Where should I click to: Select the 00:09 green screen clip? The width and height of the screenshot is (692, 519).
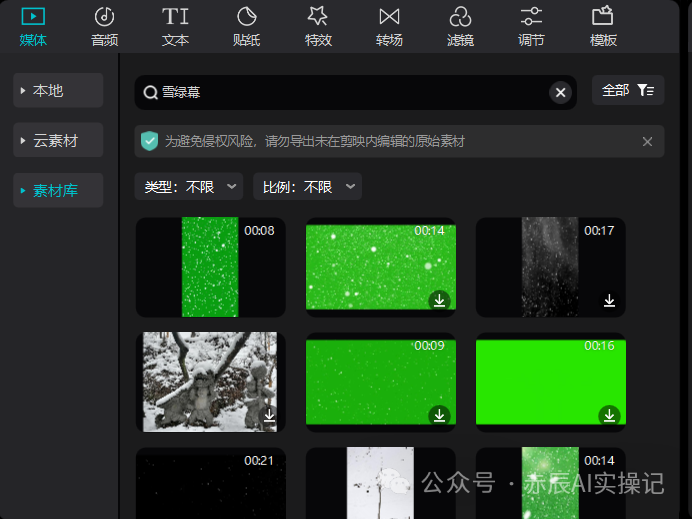380,382
